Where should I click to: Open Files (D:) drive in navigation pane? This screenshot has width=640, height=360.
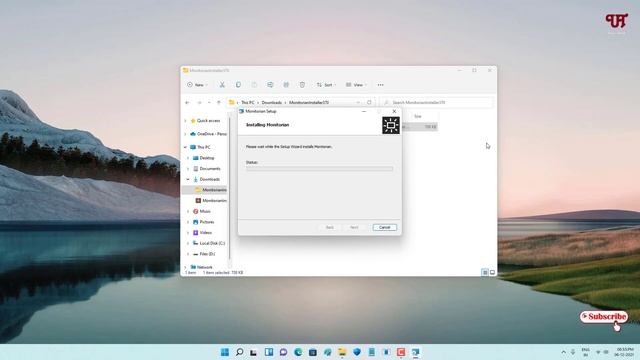[x=204, y=254]
